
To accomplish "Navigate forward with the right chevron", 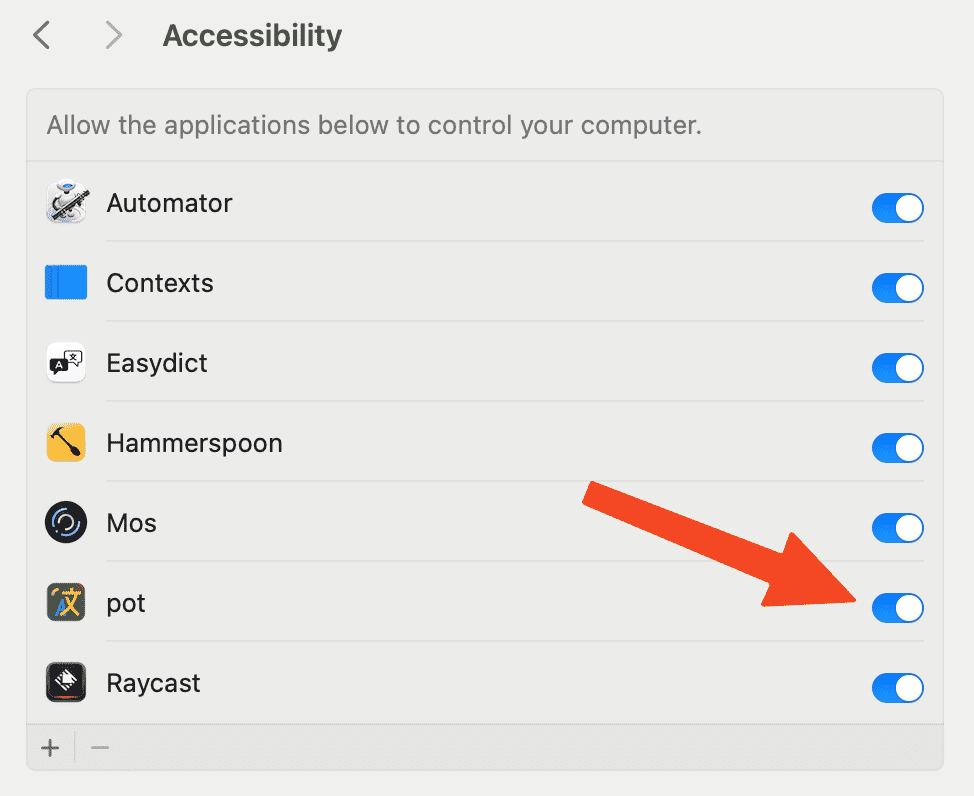I will click(113, 35).
